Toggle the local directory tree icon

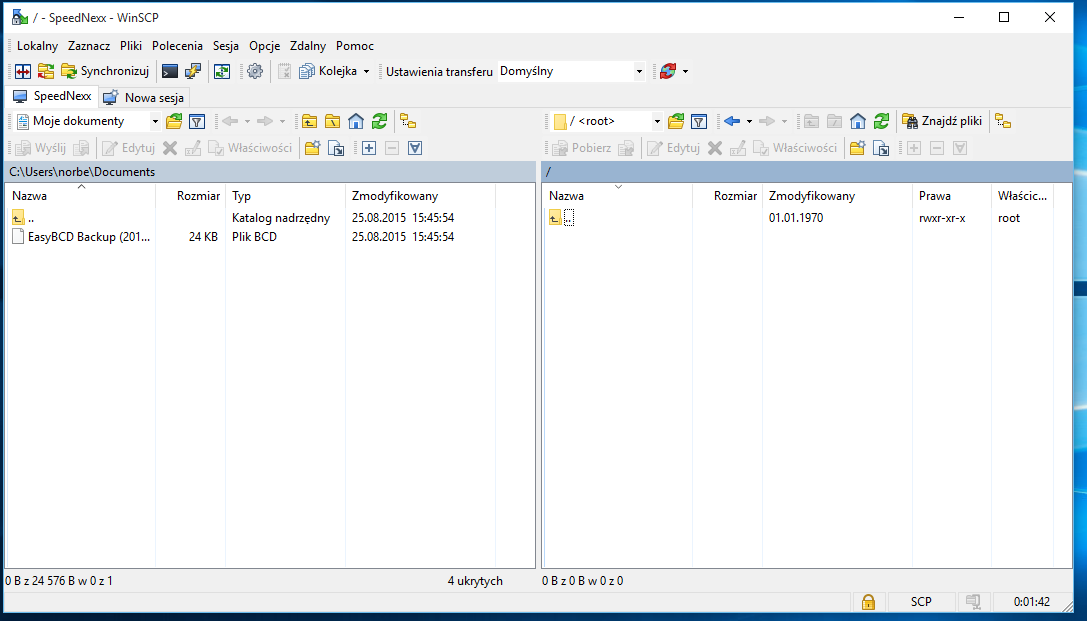tap(408, 121)
